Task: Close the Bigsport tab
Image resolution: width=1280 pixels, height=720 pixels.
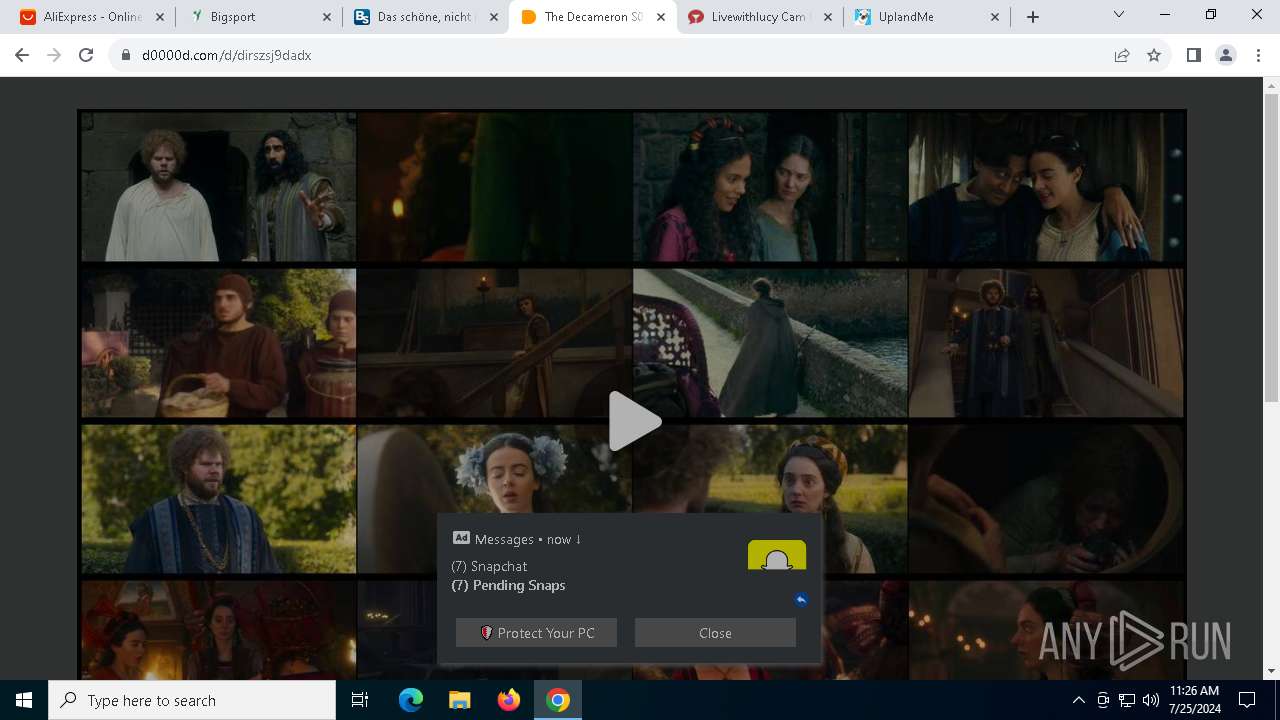Action: (x=327, y=17)
